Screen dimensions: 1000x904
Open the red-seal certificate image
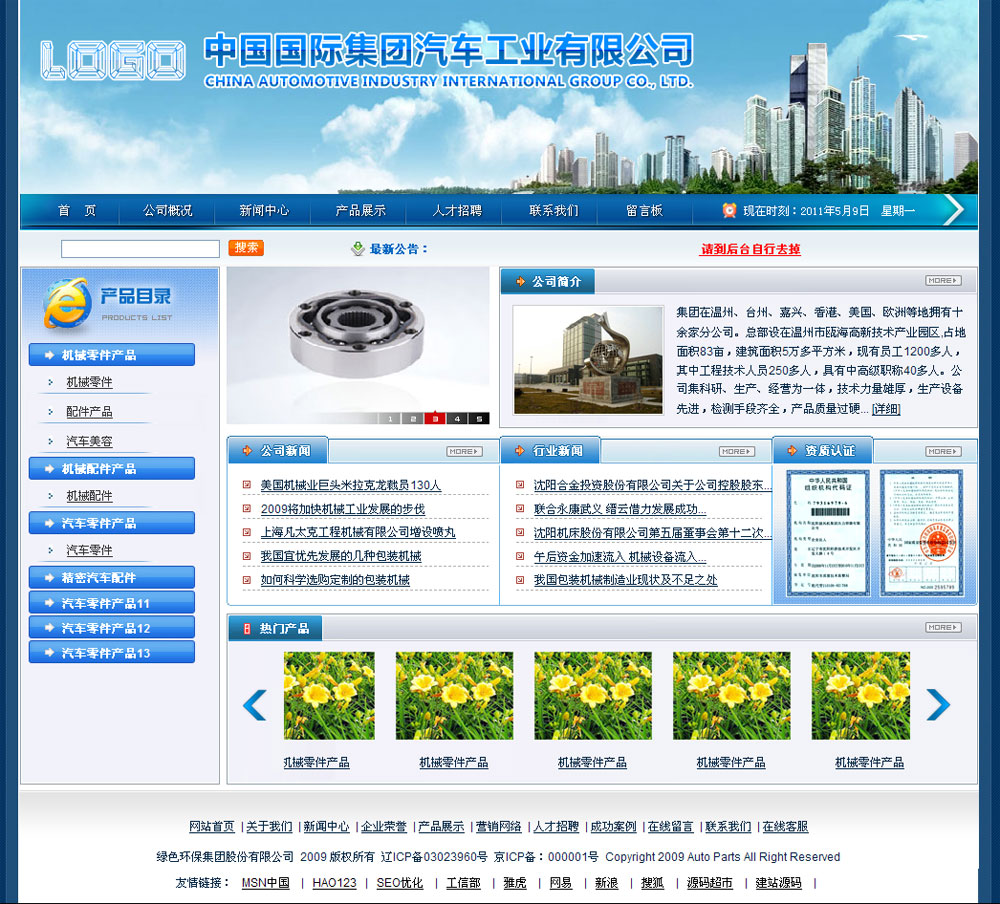tap(922, 533)
